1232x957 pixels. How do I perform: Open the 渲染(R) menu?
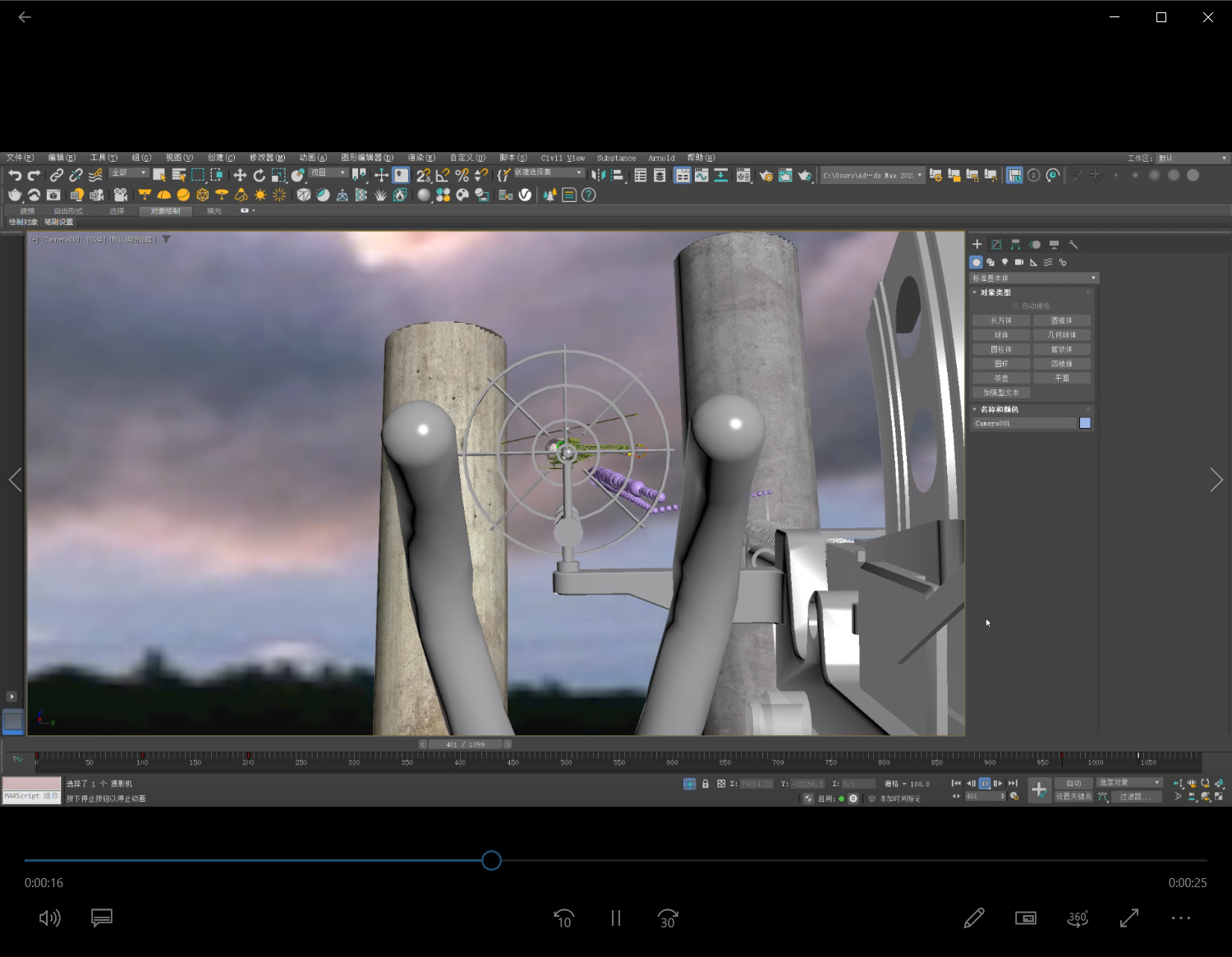tap(421, 158)
